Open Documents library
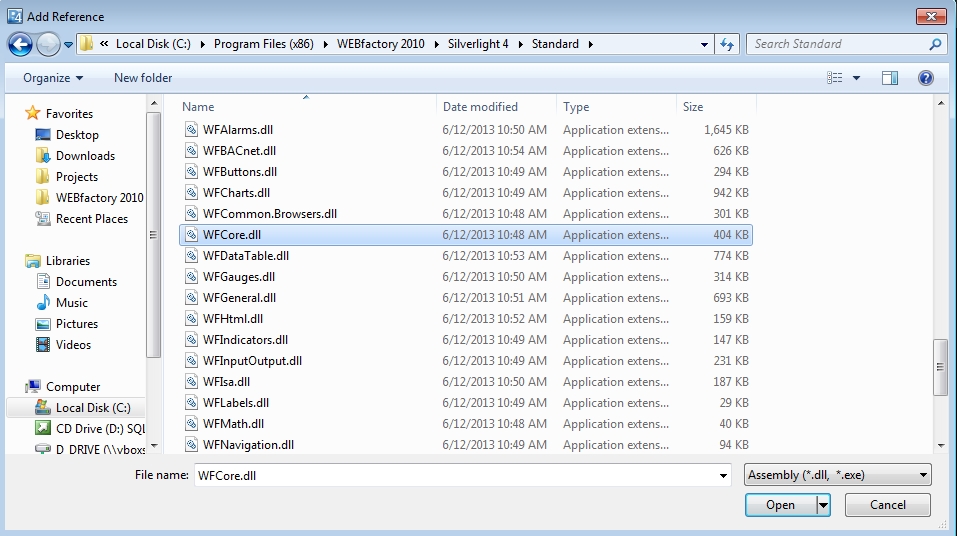This screenshot has width=957, height=536. tap(87, 281)
